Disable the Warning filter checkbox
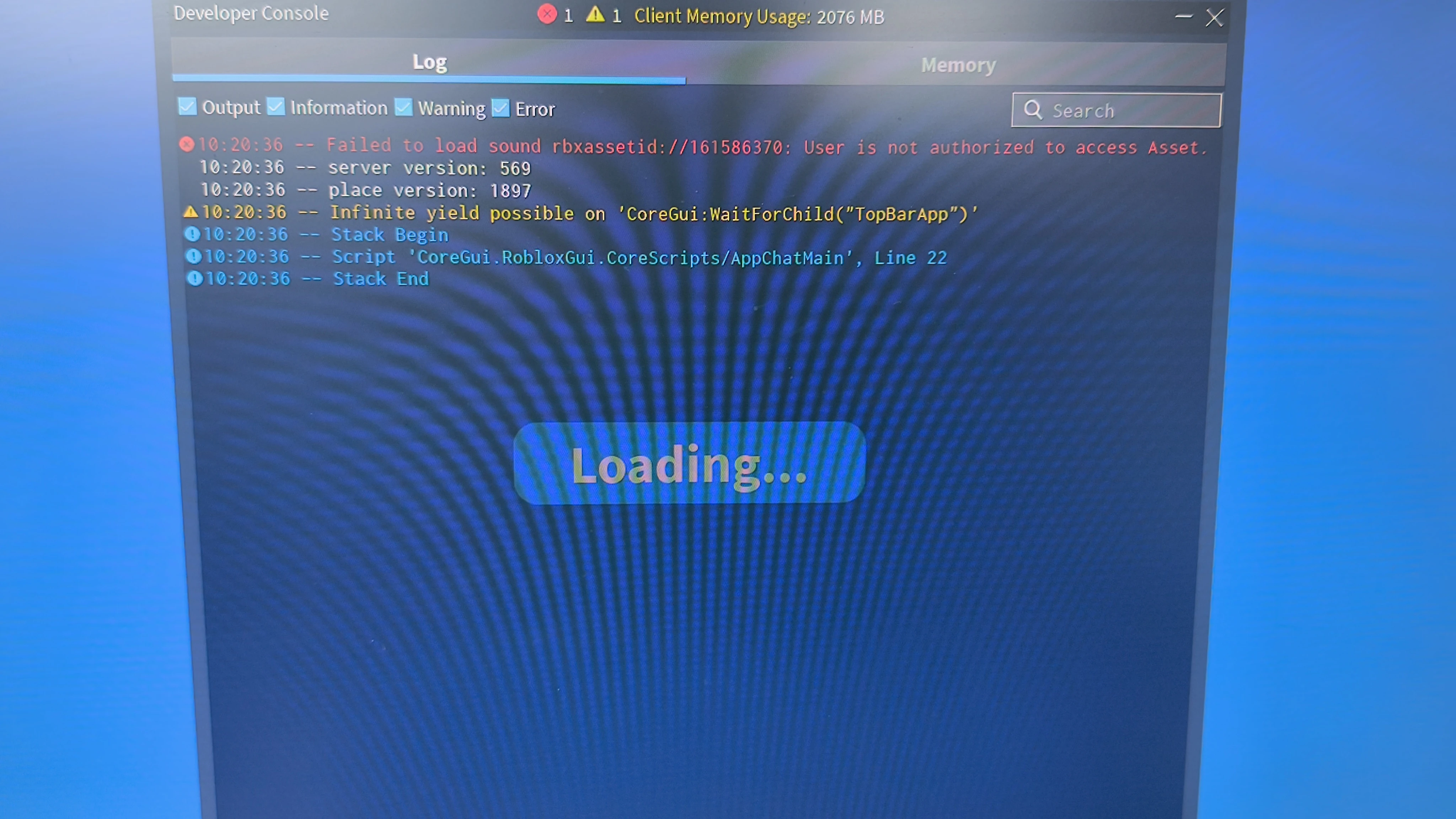 [403, 107]
